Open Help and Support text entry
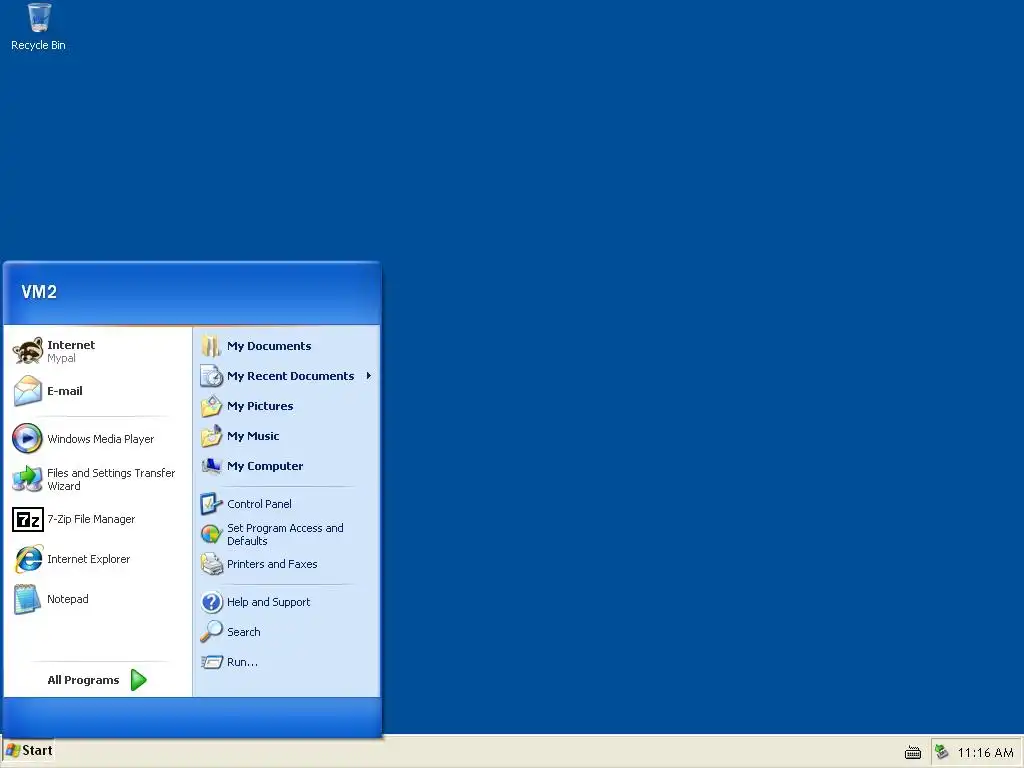This screenshot has width=1024, height=768. (268, 602)
